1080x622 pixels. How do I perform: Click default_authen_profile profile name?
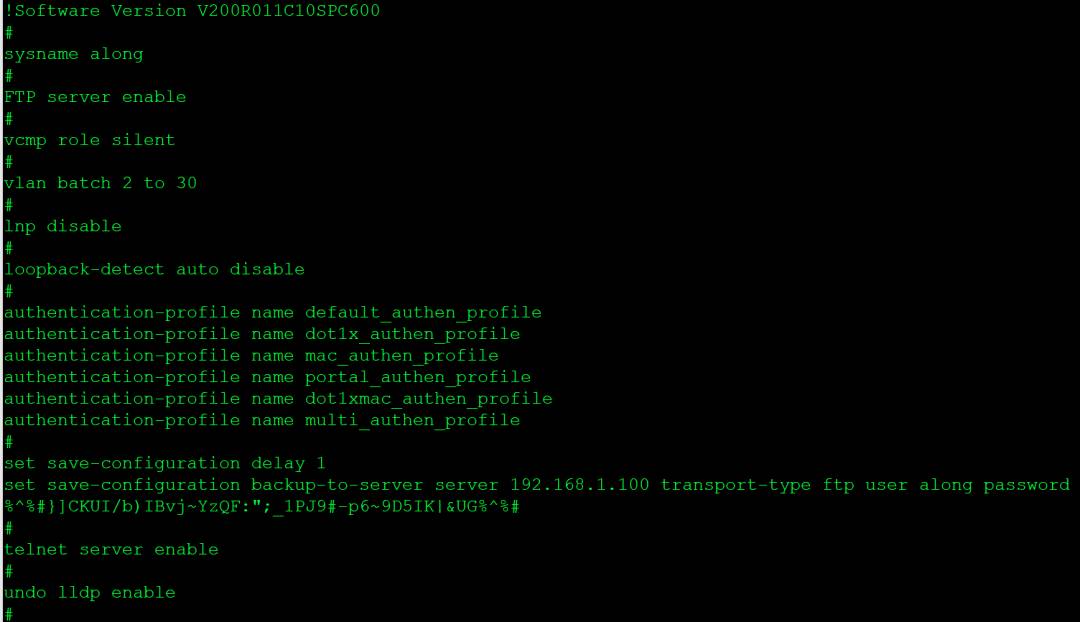[423, 313]
